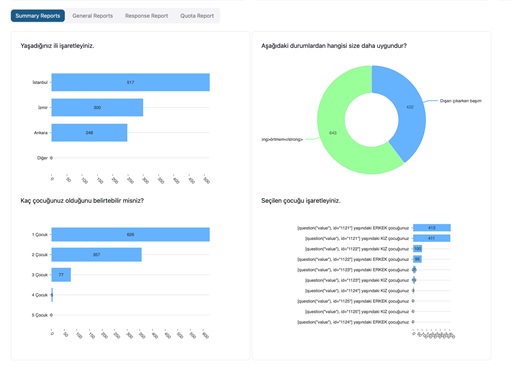Click the 'Doğan çıkarken başım' donut legend label
512x379 pixels.
click(461, 101)
